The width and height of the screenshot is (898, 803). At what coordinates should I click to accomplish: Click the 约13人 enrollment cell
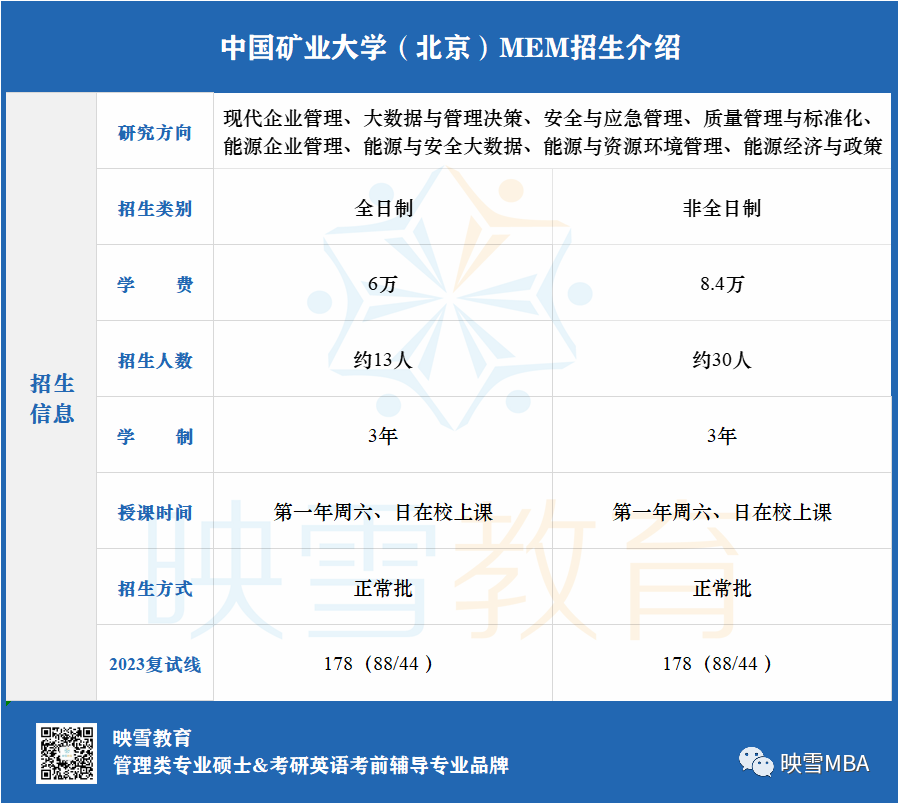(383, 360)
